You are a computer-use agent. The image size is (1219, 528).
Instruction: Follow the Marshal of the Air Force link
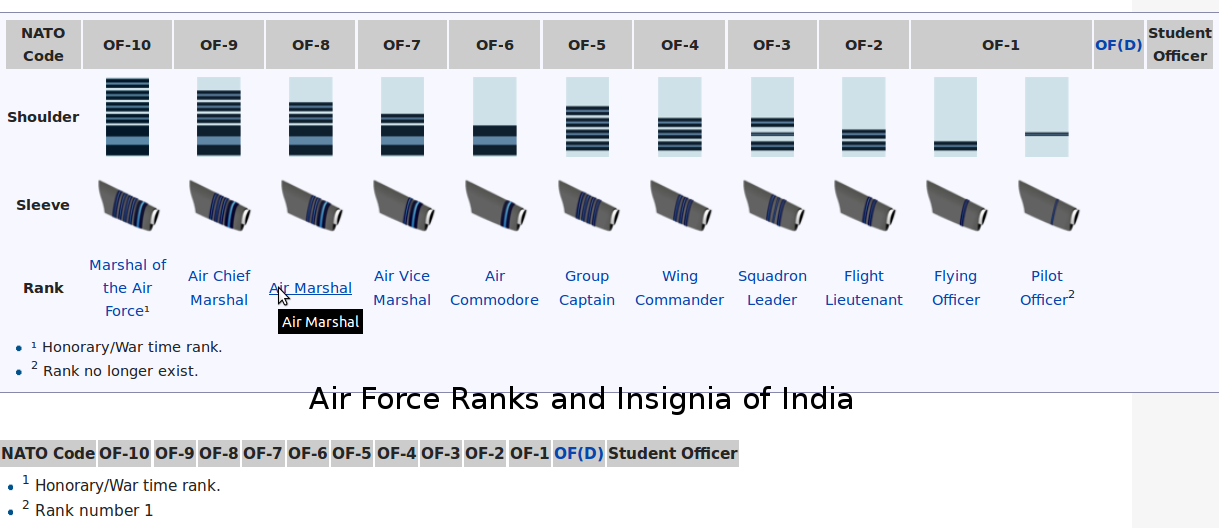[127, 288]
